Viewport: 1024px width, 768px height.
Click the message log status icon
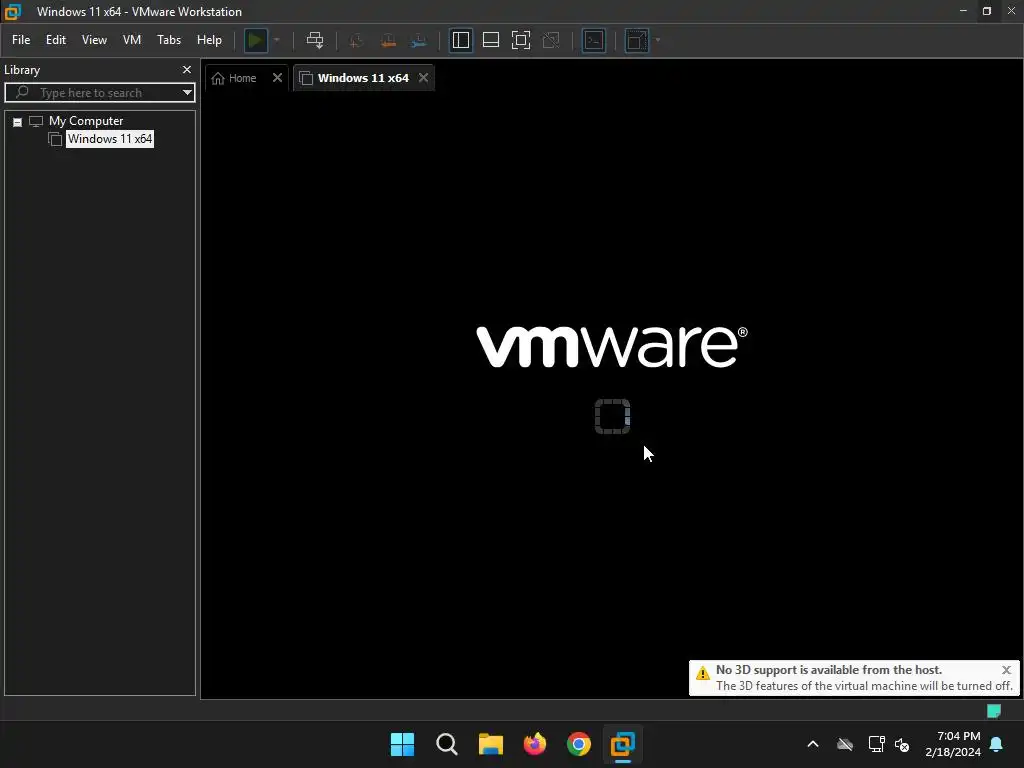(x=993, y=711)
